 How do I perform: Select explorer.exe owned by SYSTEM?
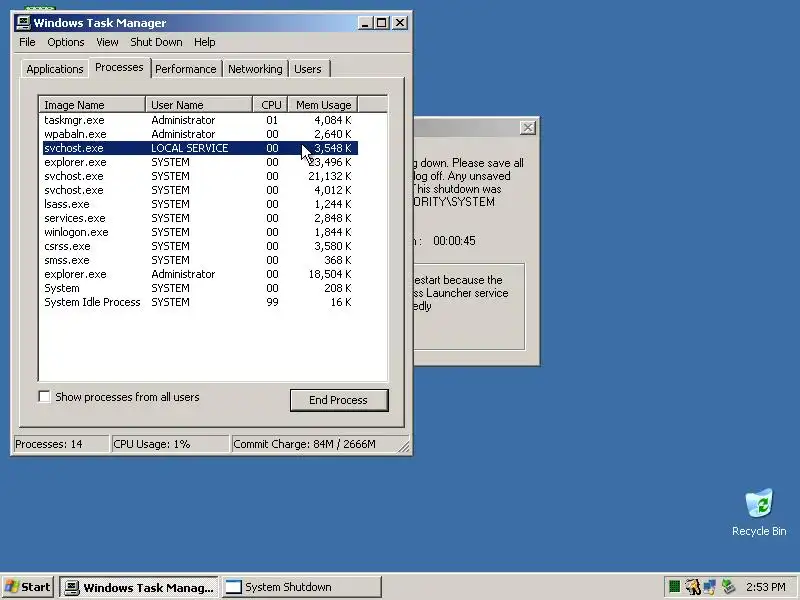200,162
